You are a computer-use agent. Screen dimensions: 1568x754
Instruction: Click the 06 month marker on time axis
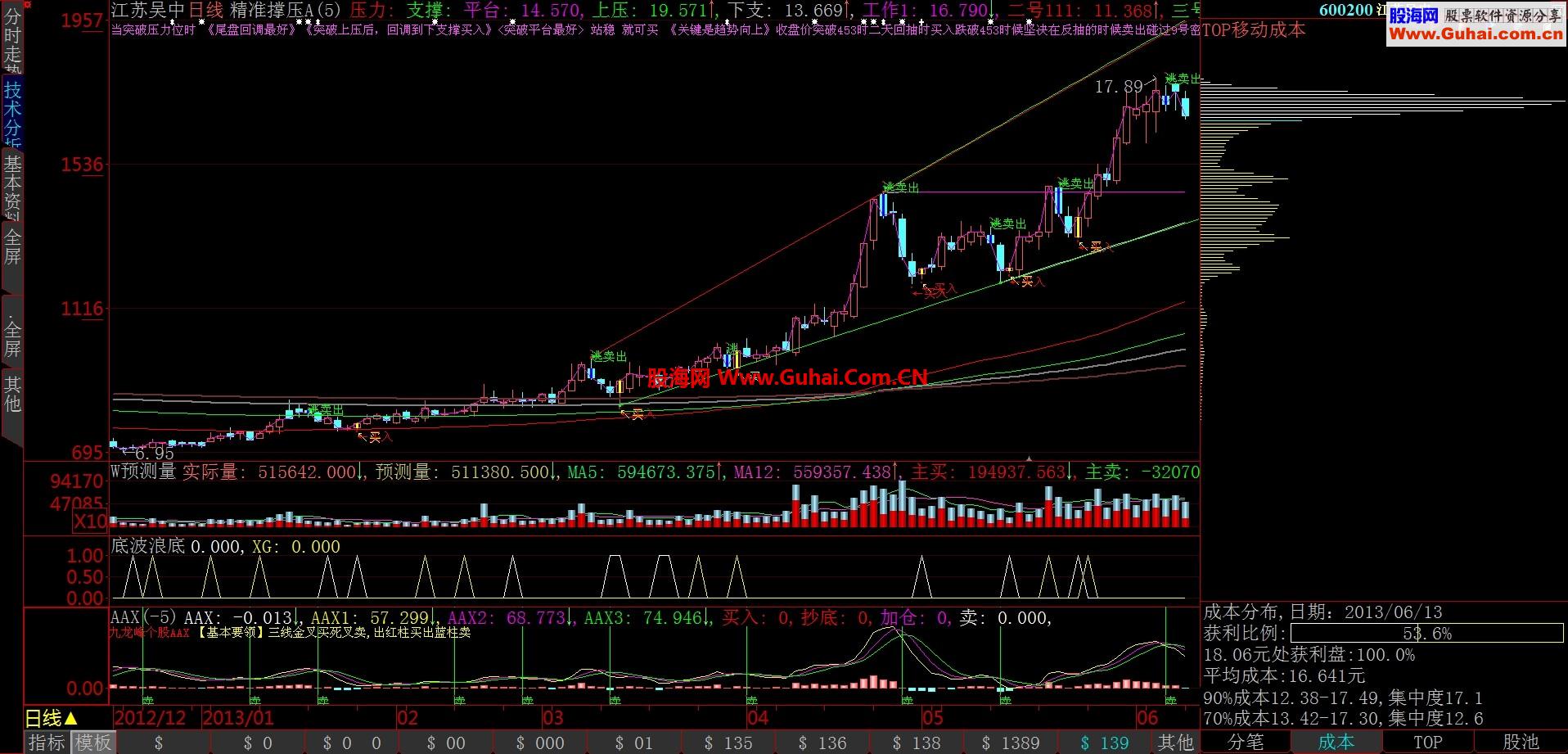[1148, 719]
